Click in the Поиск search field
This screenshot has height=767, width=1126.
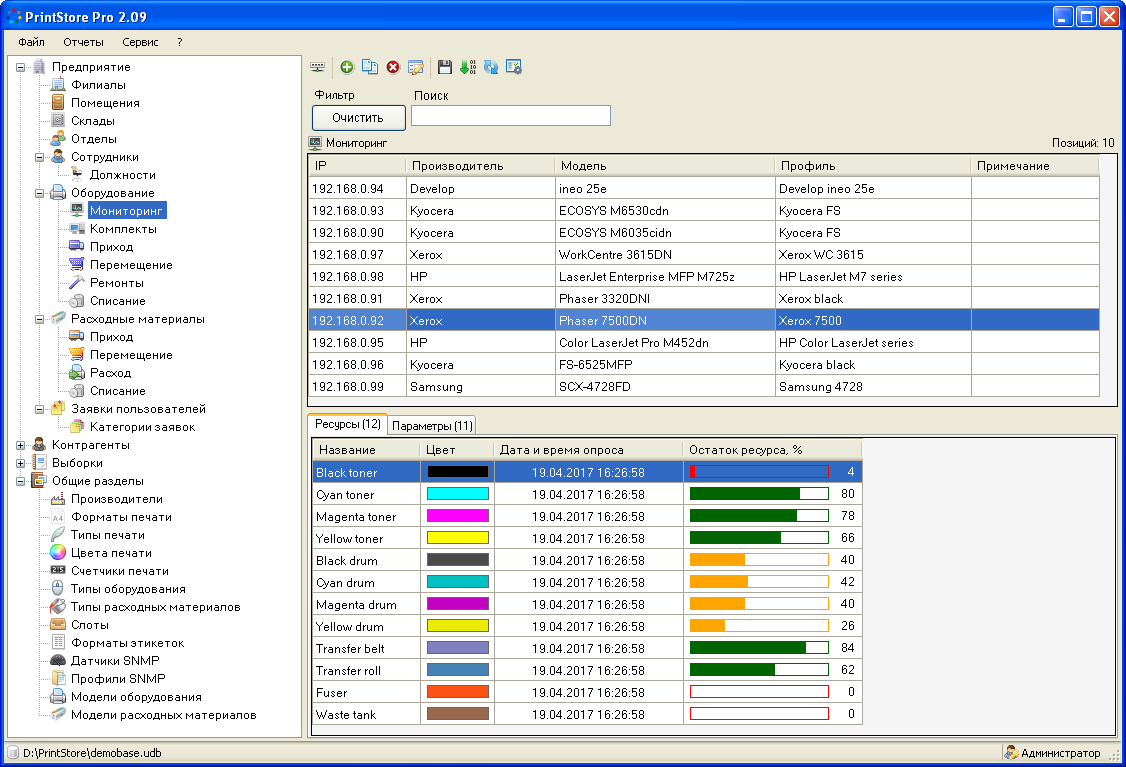click(x=511, y=116)
